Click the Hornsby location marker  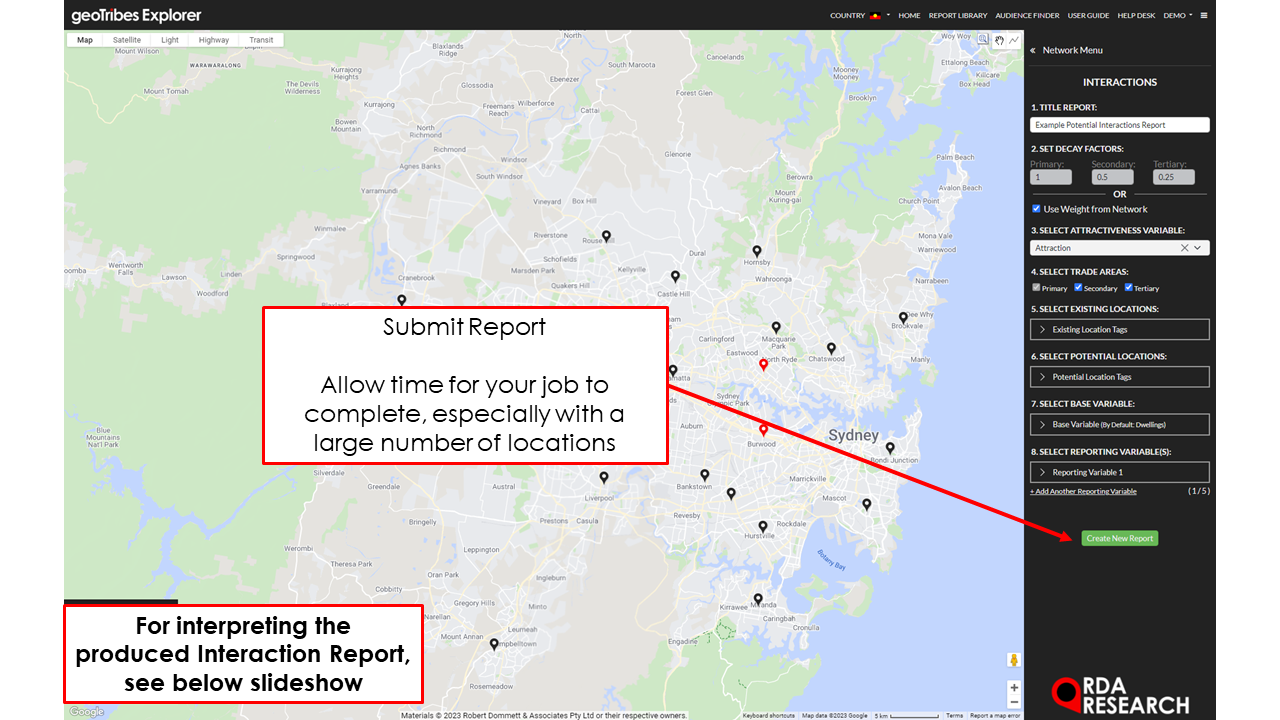757,251
